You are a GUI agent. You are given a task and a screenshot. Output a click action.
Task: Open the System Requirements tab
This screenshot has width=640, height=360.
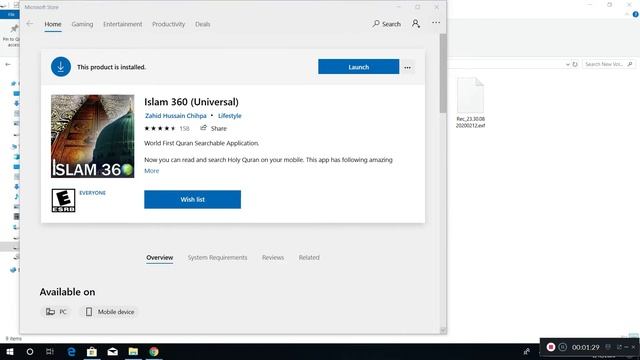click(x=217, y=258)
